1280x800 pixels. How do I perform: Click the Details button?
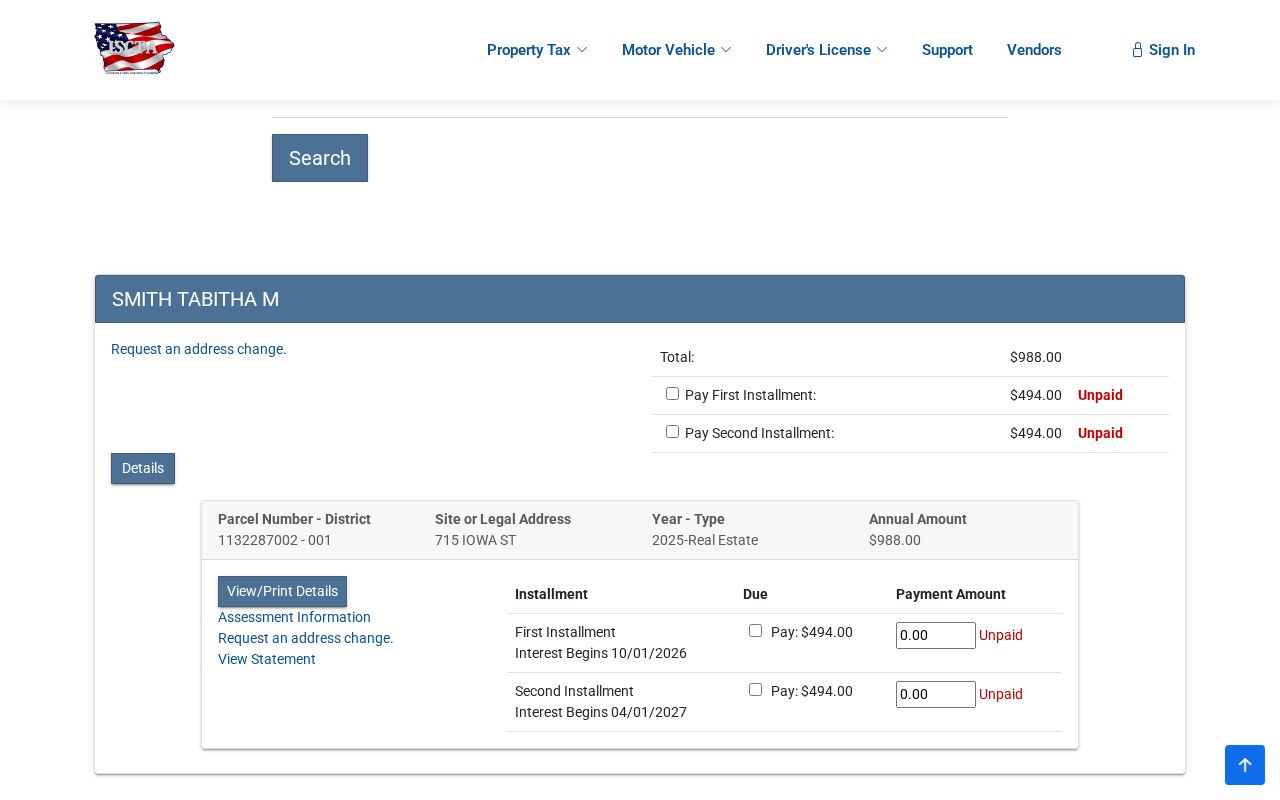(143, 468)
